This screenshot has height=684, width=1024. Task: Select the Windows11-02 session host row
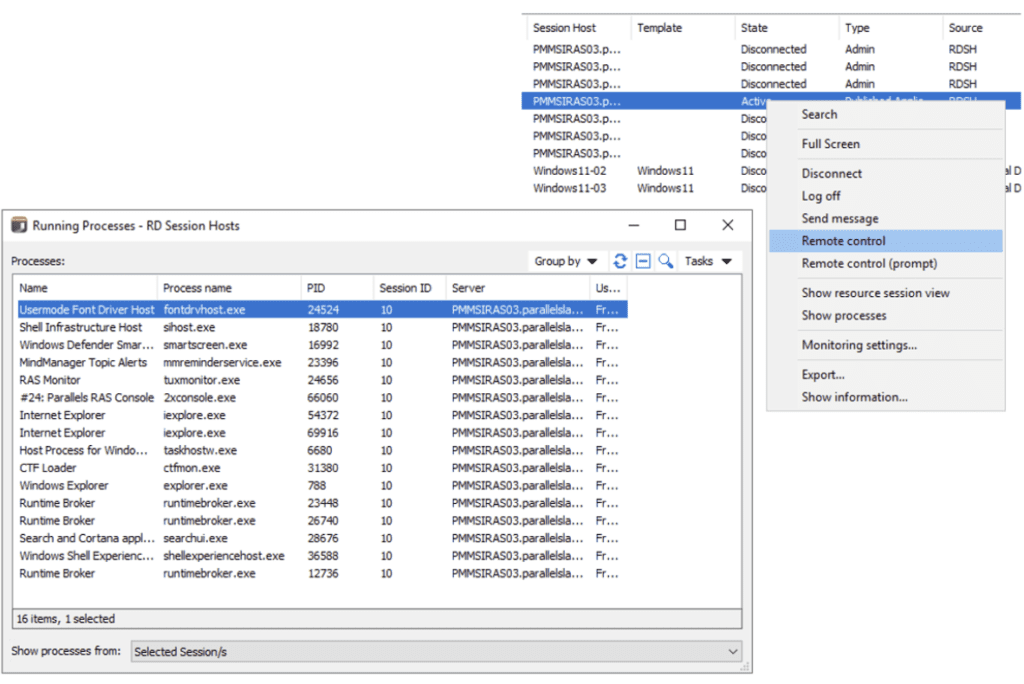pos(569,171)
